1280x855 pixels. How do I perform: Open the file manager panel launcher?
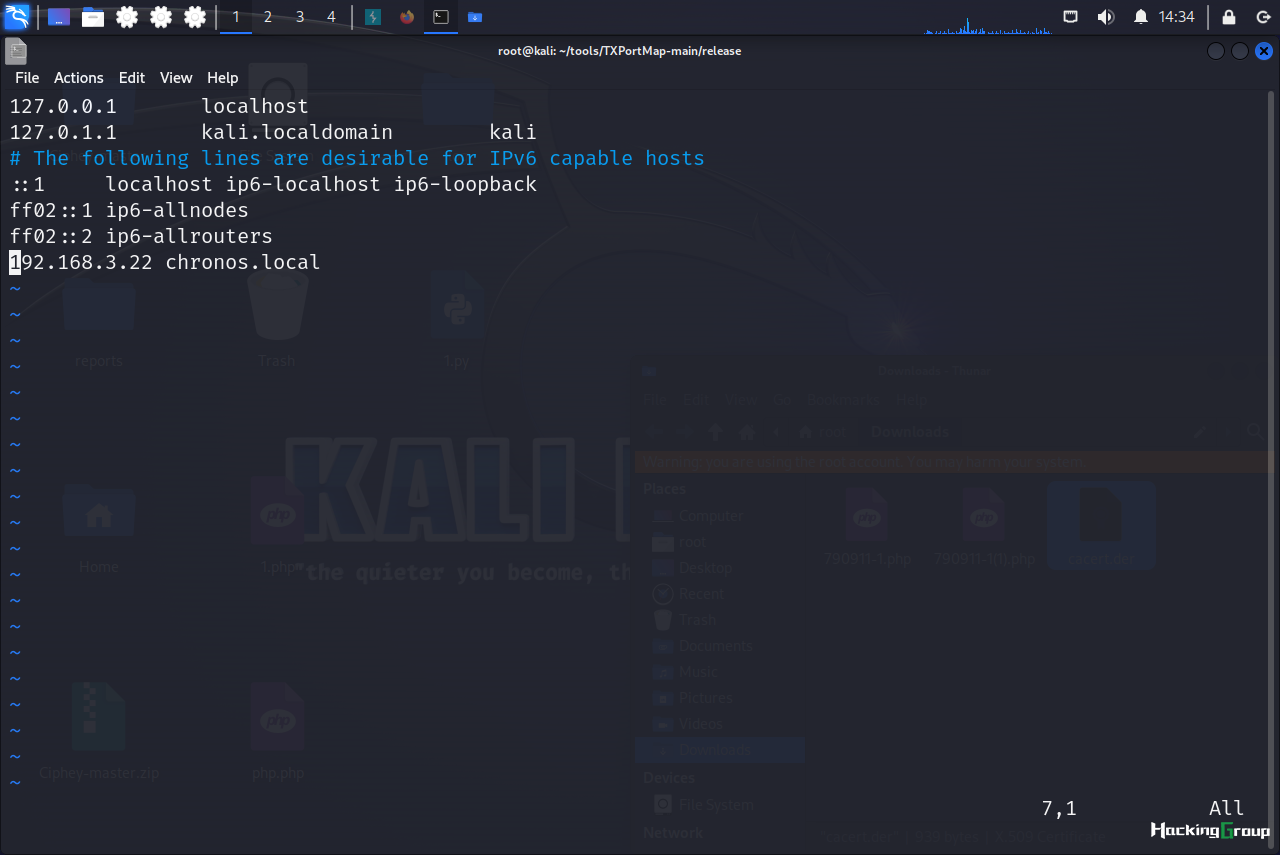pyautogui.click(x=93, y=17)
